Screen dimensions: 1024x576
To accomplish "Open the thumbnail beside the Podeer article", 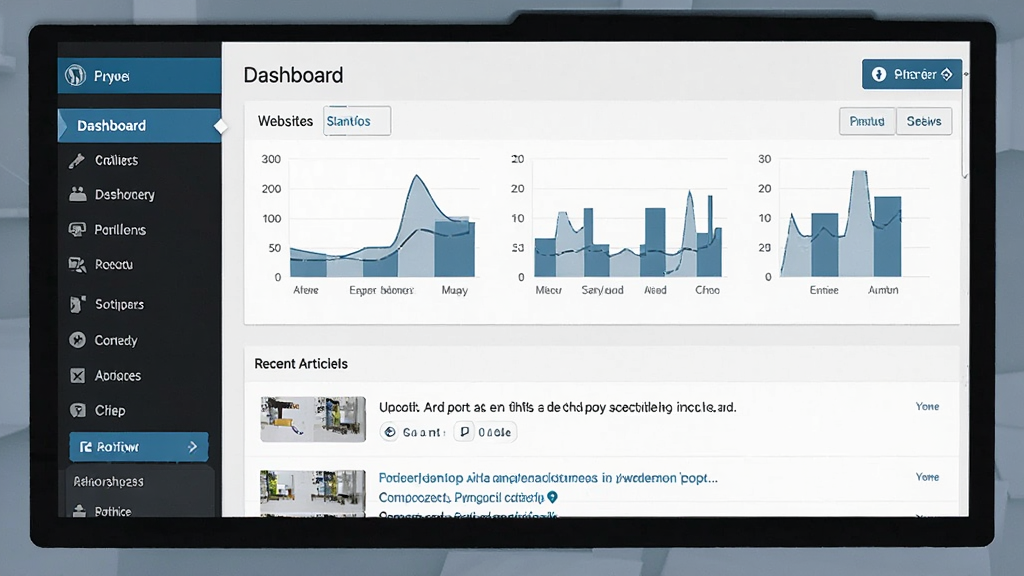I will coord(313,493).
